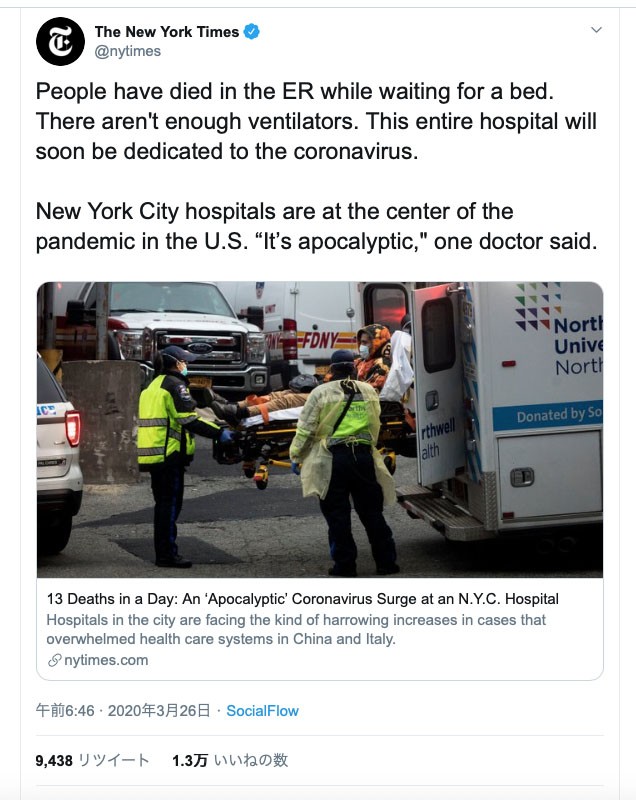The image size is (636, 800).
Task: Open the SocialFlow source link
Action: 262,711
